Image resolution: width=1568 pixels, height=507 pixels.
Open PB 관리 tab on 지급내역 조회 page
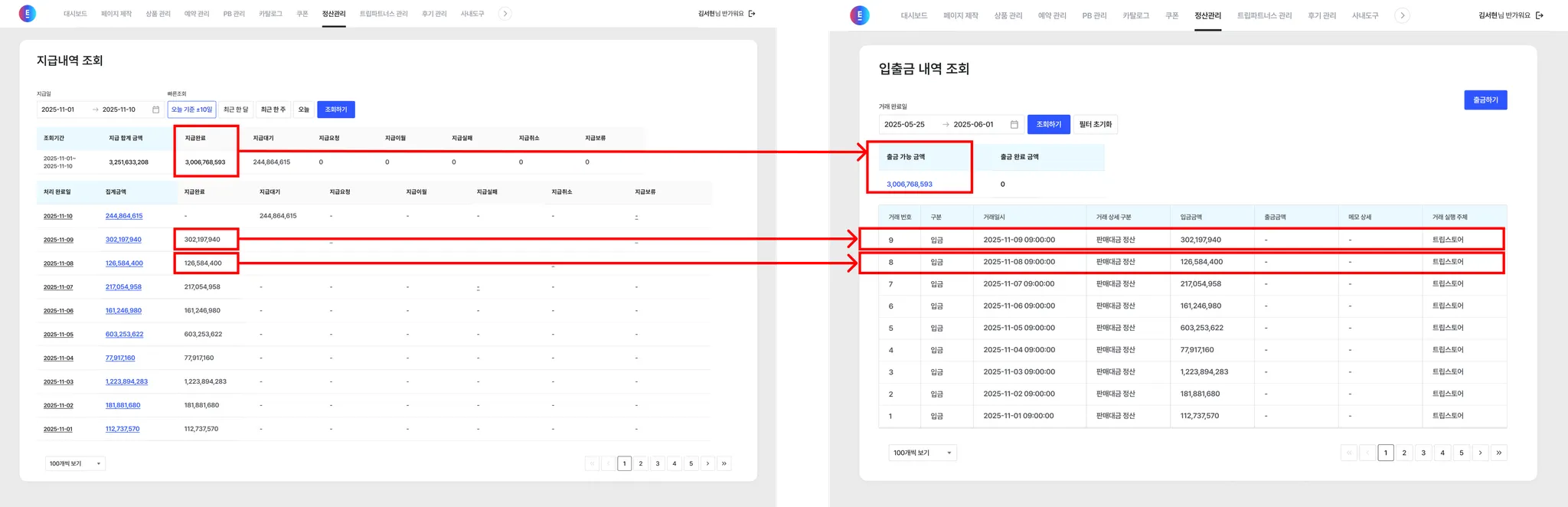point(234,14)
